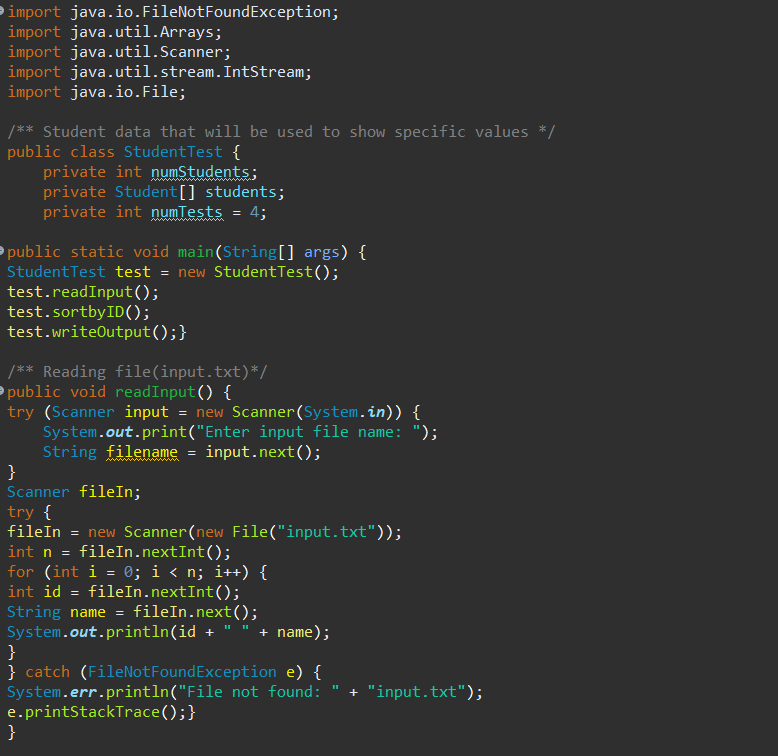Screen dimensions: 778x756
Task: Click the args parameter in main
Action: tap(322, 252)
